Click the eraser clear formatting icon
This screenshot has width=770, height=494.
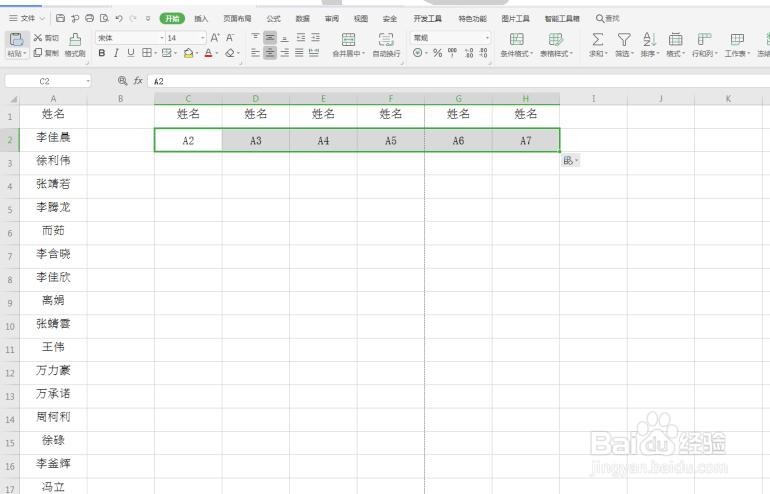pos(230,53)
